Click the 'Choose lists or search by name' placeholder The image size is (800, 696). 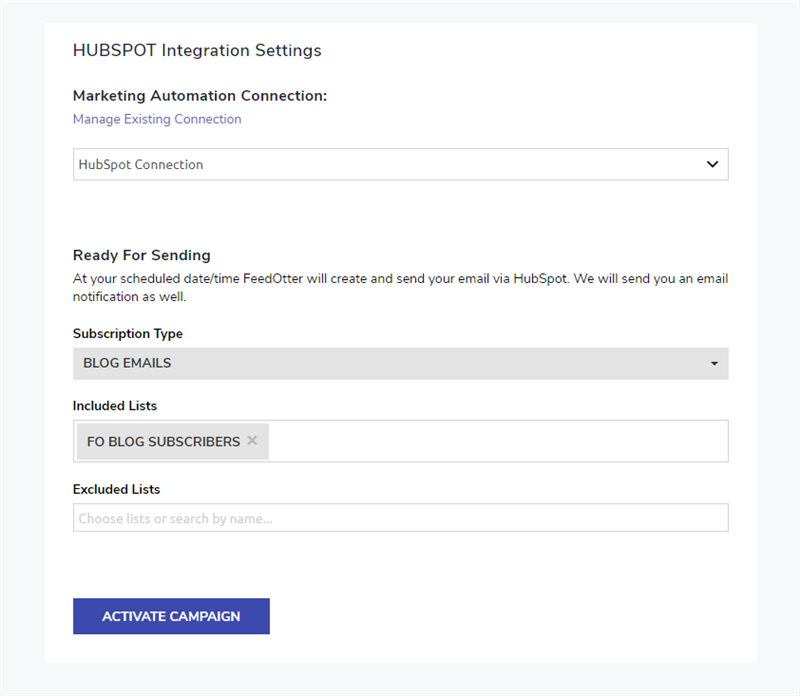176,518
